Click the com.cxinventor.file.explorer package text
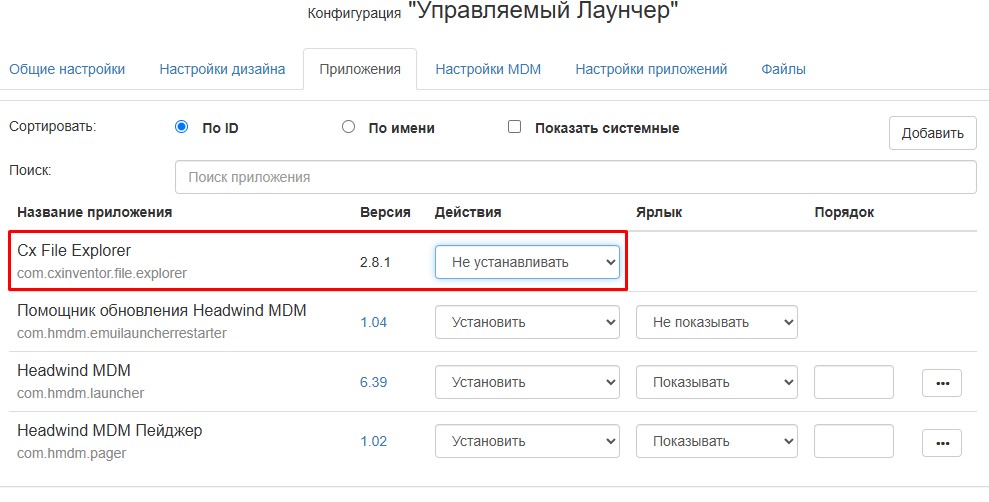Image resolution: width=989 pixels, height=502 pixels. [102, 274]
